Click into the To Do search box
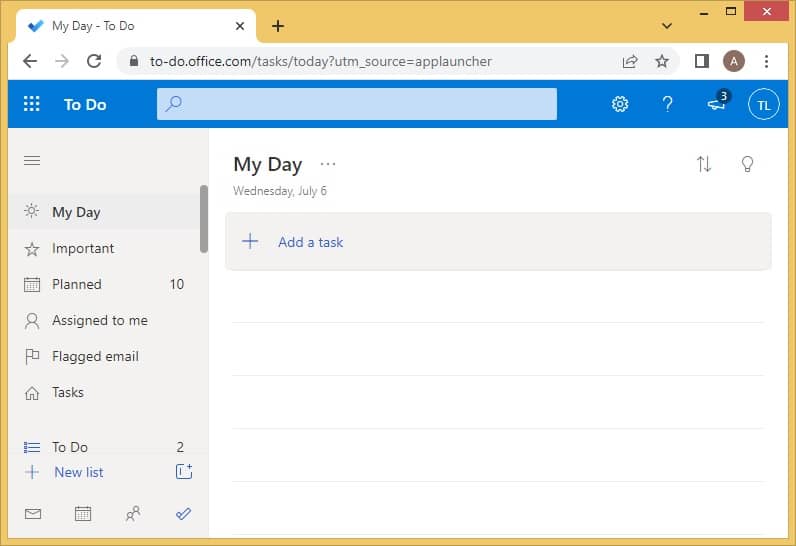Viewport: 796px width, 546px height. pos(356,104)
